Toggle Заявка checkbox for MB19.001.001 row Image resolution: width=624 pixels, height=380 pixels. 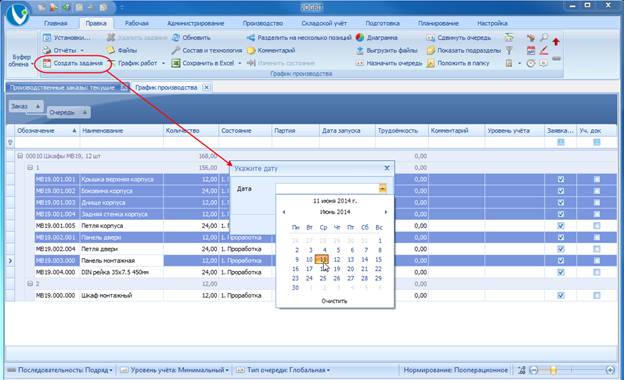coord(561,179)
